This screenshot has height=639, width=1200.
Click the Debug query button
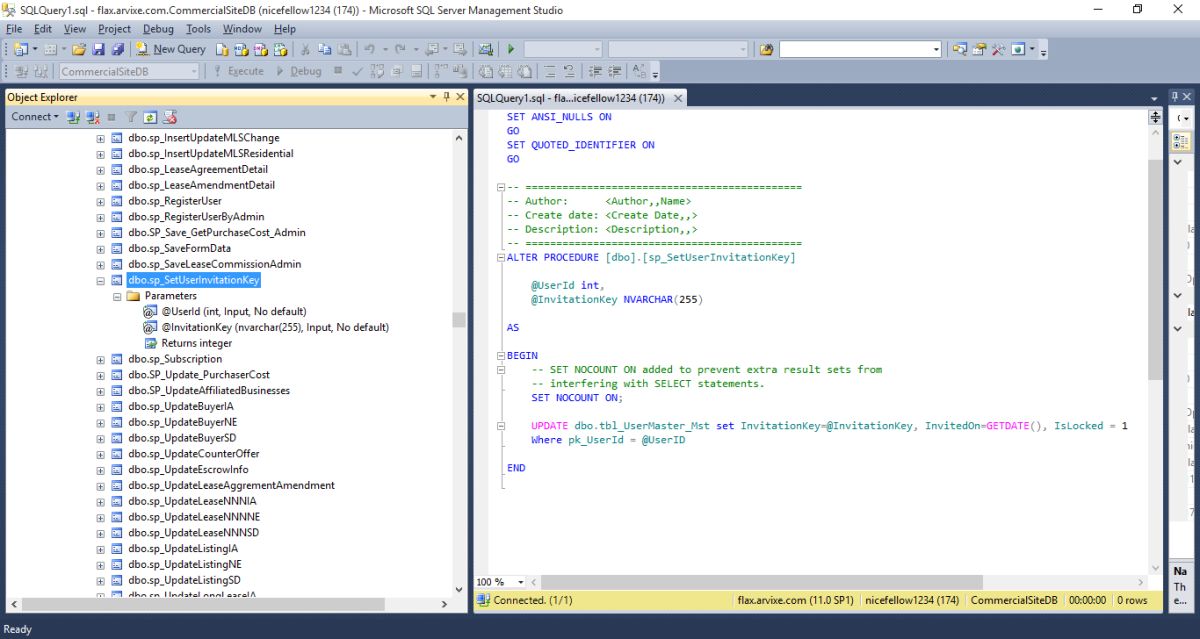coord(298,71)
